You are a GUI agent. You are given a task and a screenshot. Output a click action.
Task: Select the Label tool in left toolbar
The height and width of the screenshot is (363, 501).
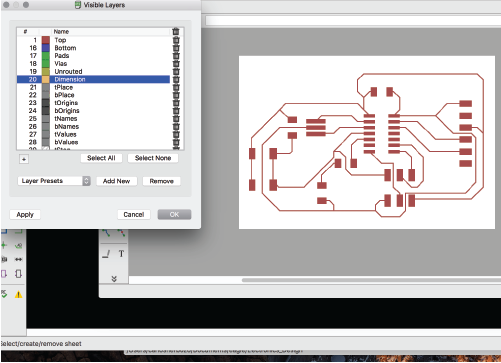coord(18,246)
